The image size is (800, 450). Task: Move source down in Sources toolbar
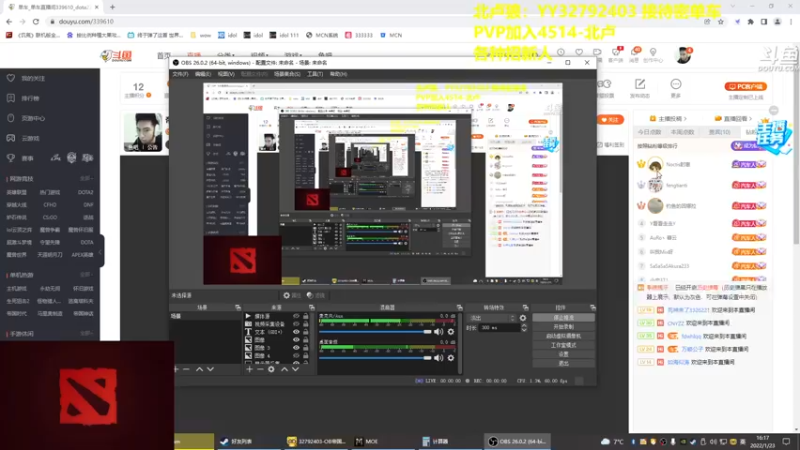point(295,369)
